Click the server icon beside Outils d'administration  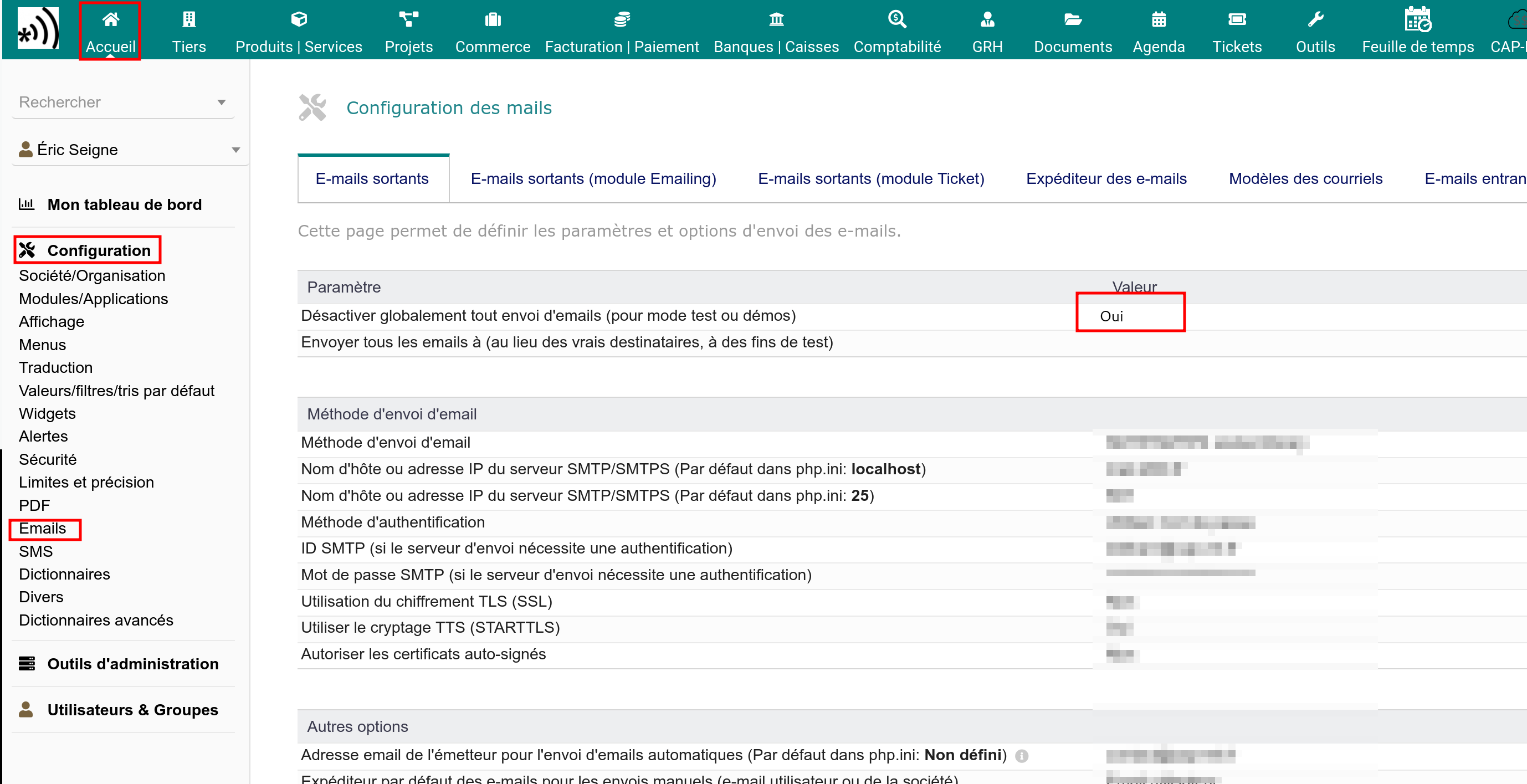tap(27, 663)
